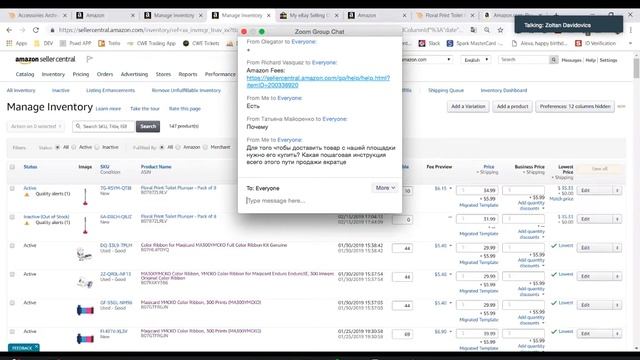Click the 'Add a product' button
The image size is (640, 360).
point(512,107)
